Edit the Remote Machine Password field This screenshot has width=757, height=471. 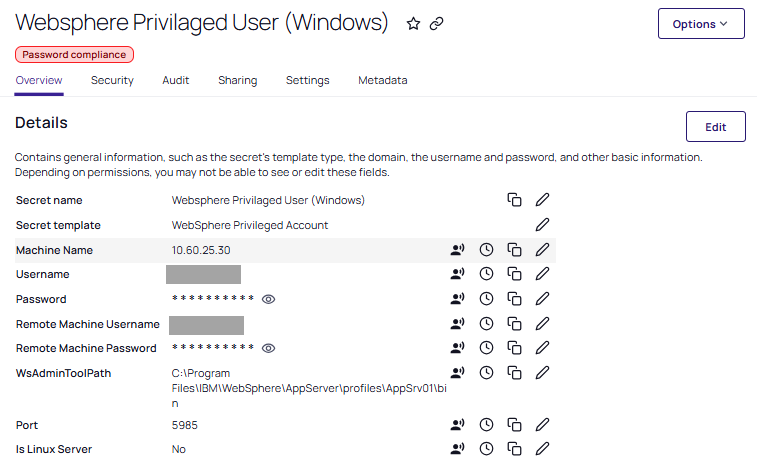[542, 347]
